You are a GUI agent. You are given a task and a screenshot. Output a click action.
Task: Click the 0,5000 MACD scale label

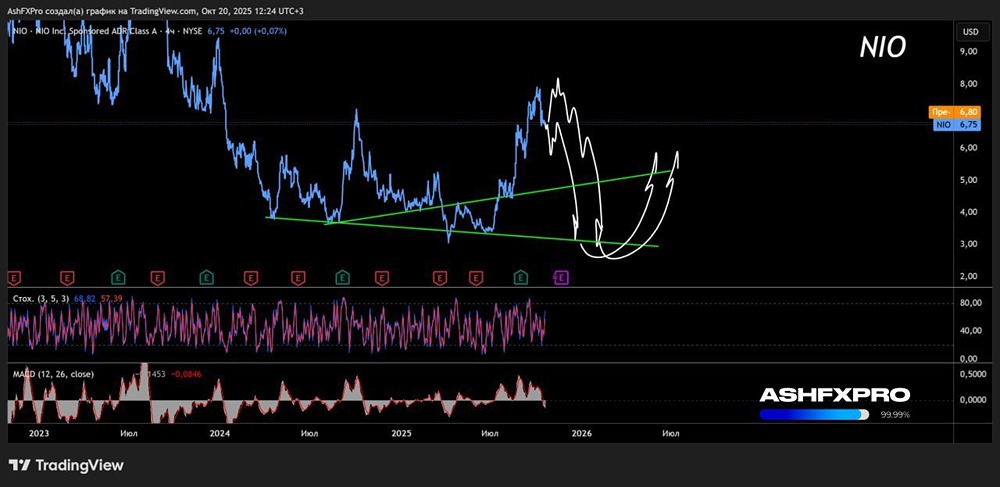(971, 374)
